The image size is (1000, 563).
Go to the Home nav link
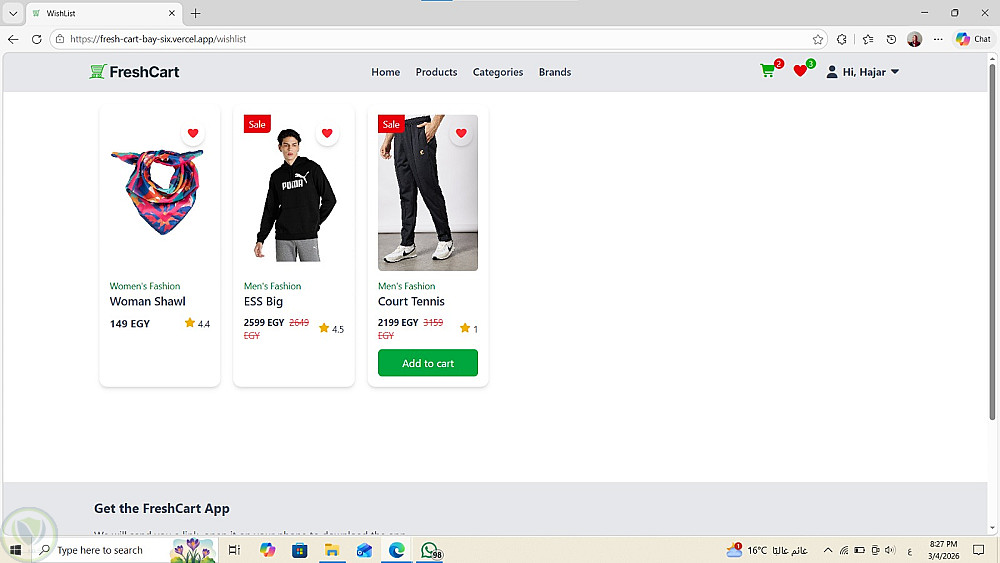coord(386,72)
